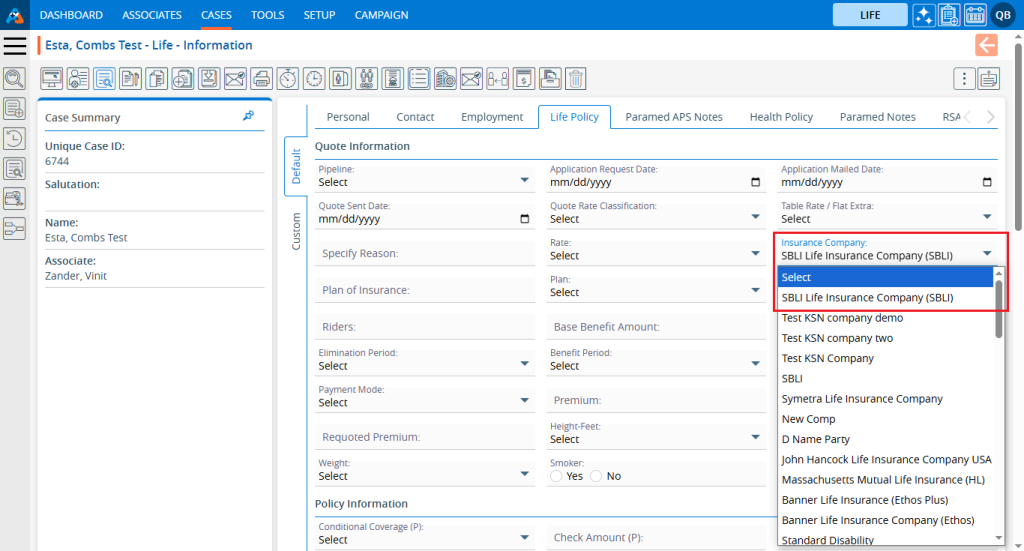Select No for Smoker
The height and width of the screenshot is (551, 1024).
596,476
